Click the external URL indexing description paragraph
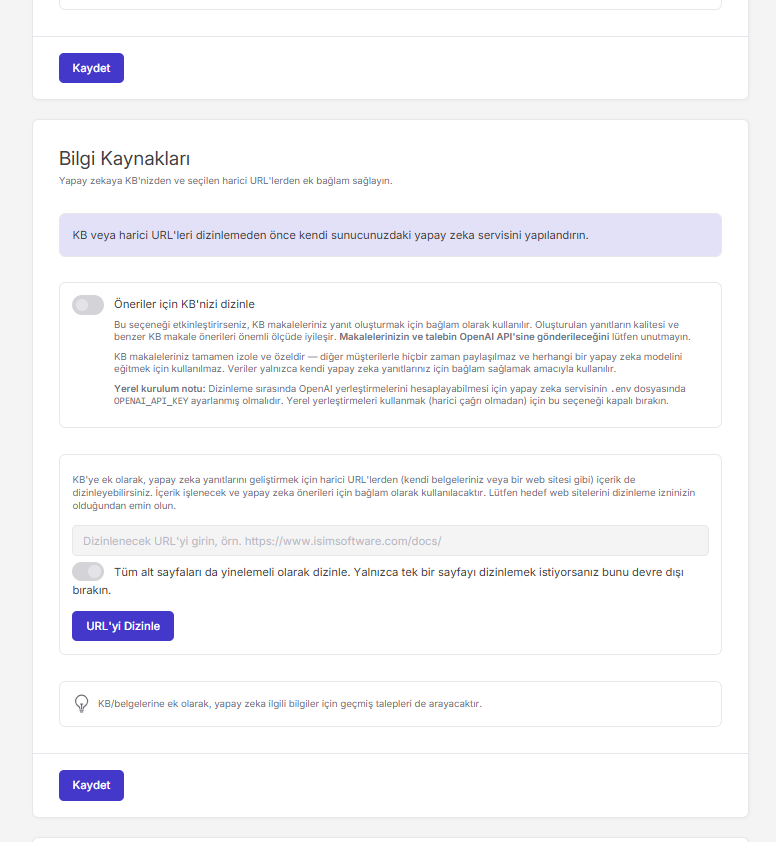 tap(384, 492)
